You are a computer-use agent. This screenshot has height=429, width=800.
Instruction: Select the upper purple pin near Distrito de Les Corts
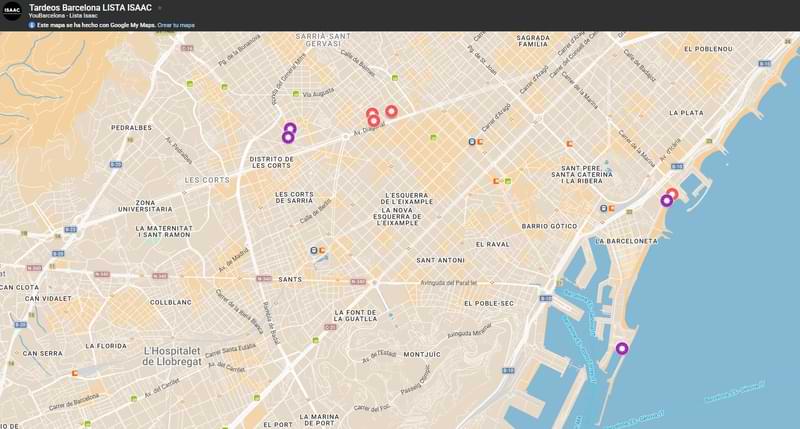pyautogui.click(x=290, y=128)
